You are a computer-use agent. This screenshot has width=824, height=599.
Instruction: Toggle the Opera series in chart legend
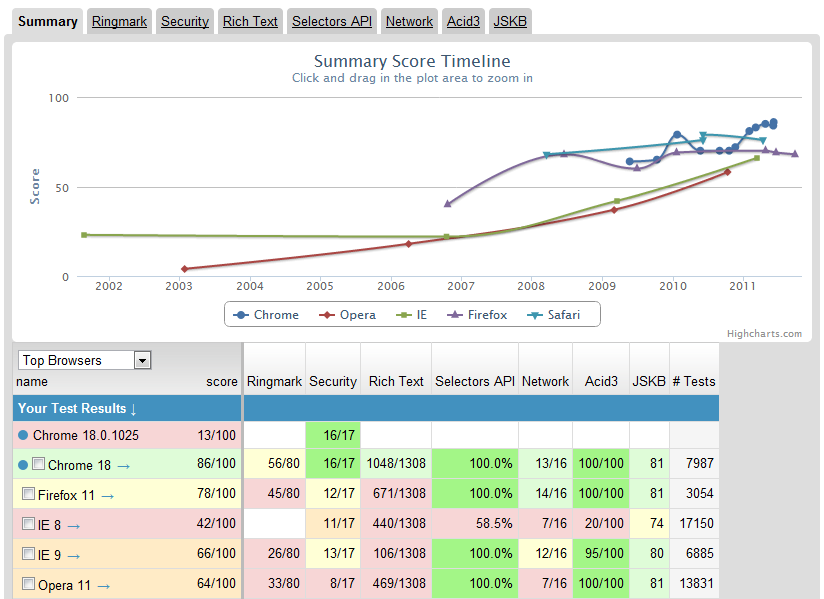click(x=348, y=315)
